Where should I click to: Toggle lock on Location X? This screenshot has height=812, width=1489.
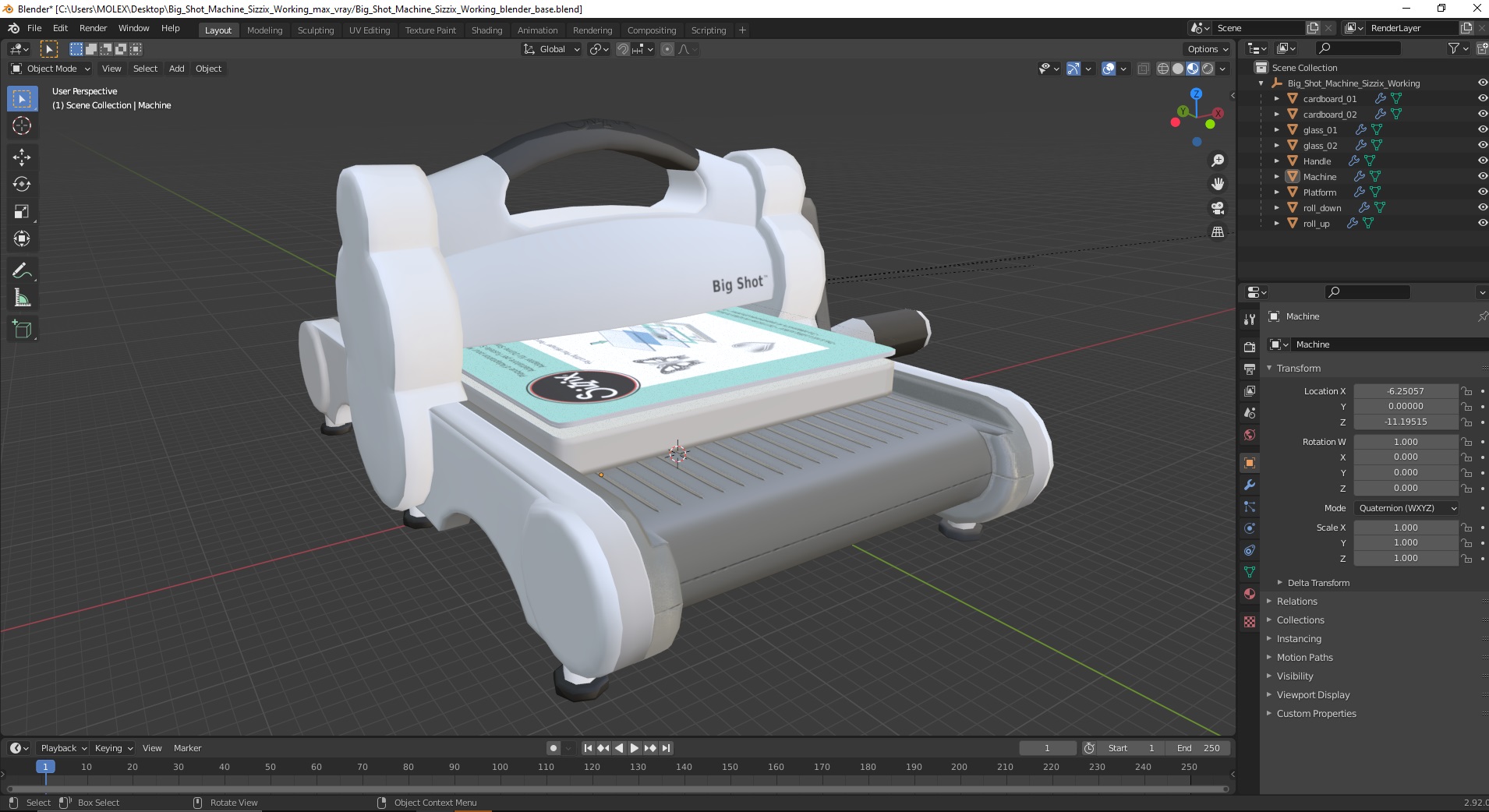(1466, 391)
